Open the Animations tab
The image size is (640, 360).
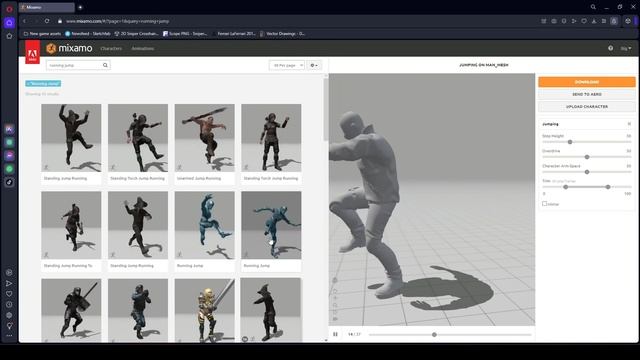pos(142,49)
